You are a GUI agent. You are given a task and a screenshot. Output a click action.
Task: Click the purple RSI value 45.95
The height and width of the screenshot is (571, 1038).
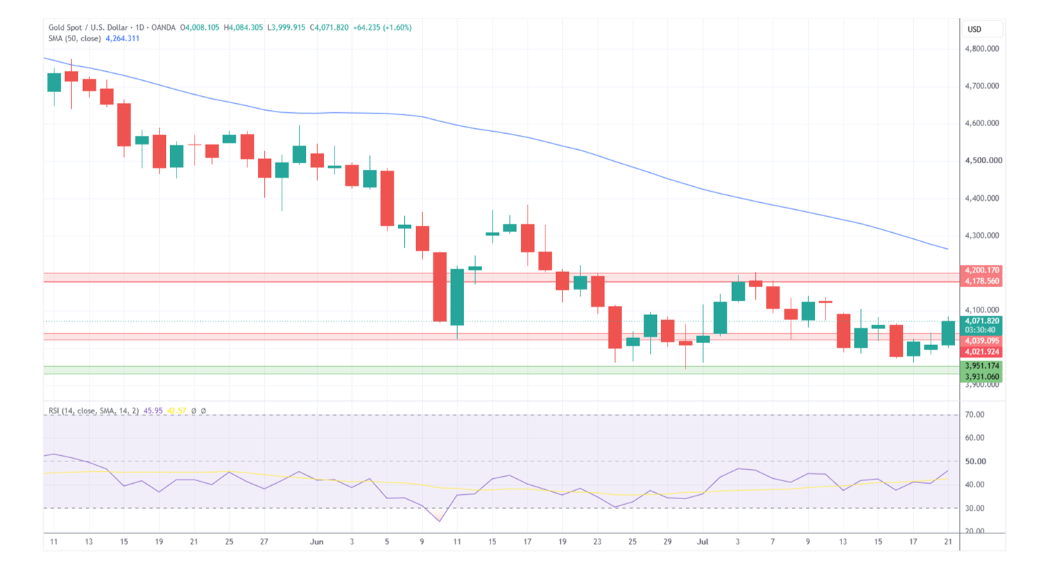(153, 411)
